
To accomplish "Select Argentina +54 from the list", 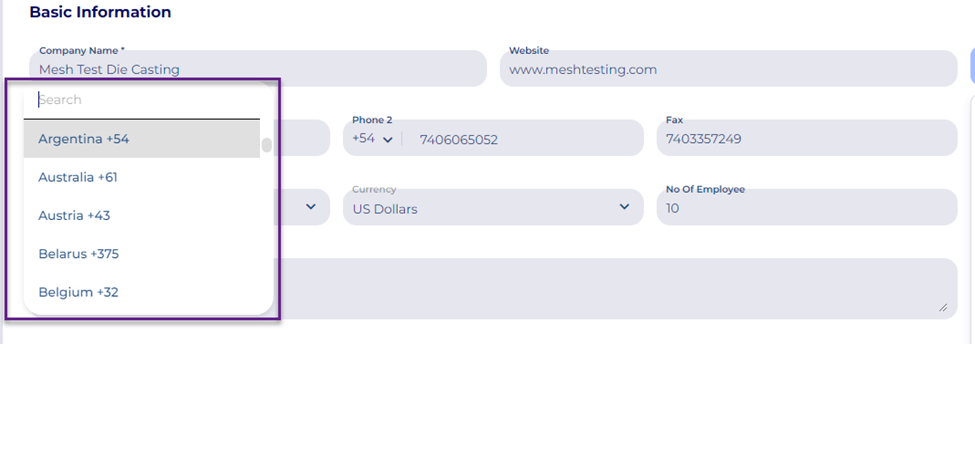I will (x=141, y=139).
